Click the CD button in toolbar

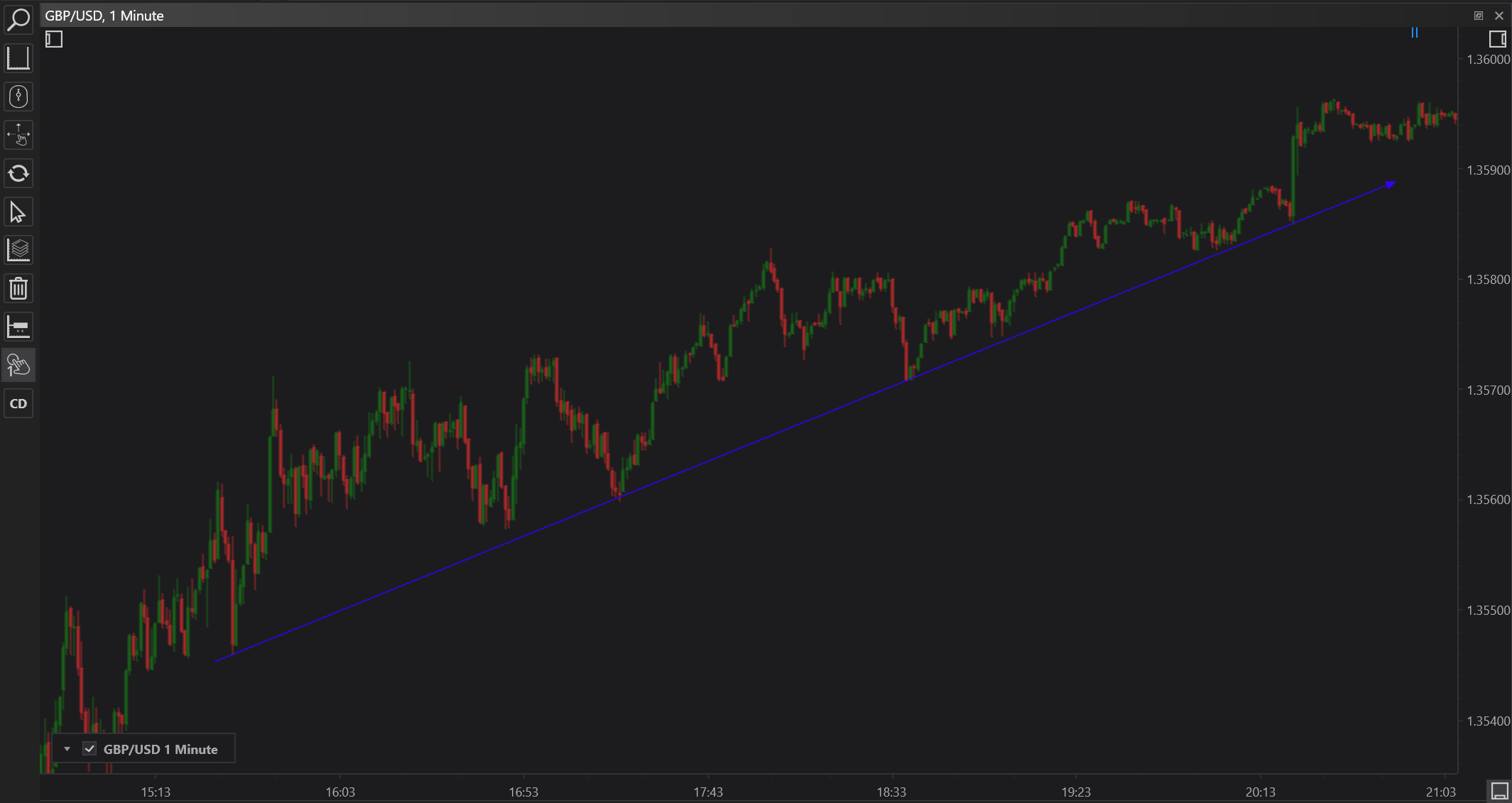tap(18, 403)
